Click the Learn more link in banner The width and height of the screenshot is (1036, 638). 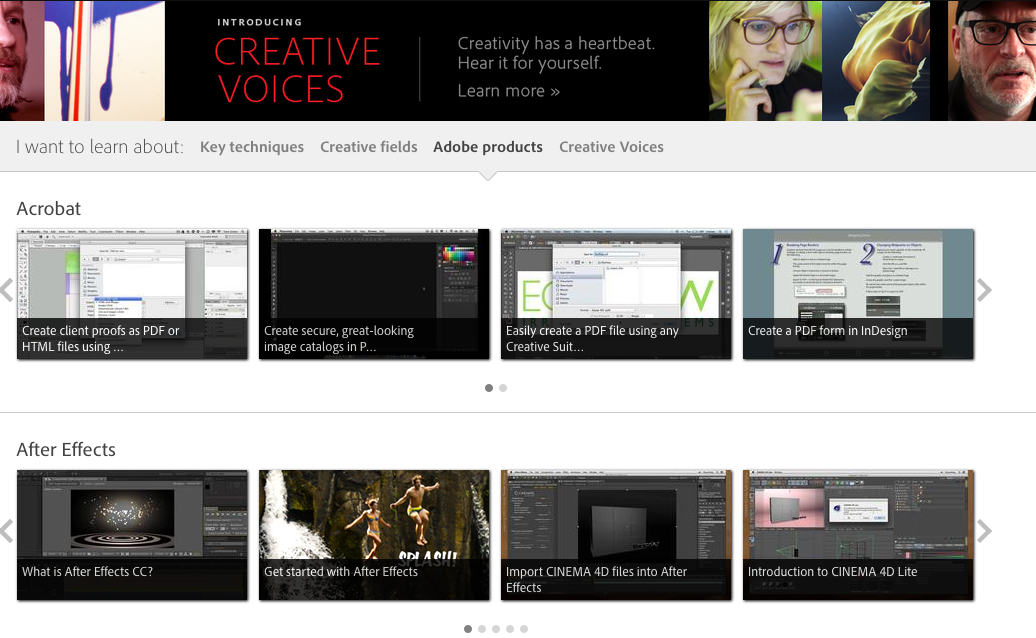click(508, 91)
